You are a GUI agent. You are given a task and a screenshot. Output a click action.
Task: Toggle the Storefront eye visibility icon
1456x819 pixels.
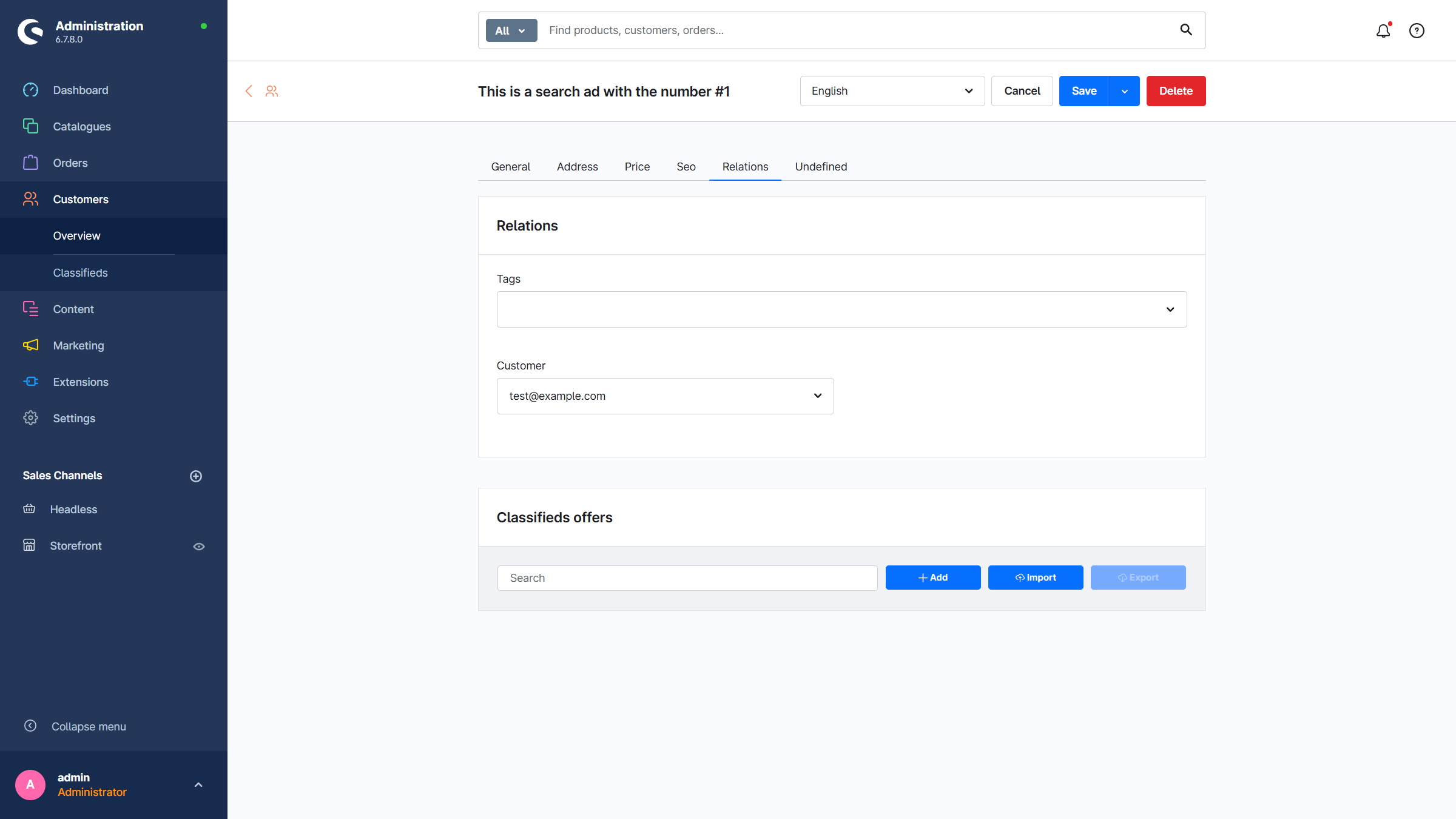(199, 547)
